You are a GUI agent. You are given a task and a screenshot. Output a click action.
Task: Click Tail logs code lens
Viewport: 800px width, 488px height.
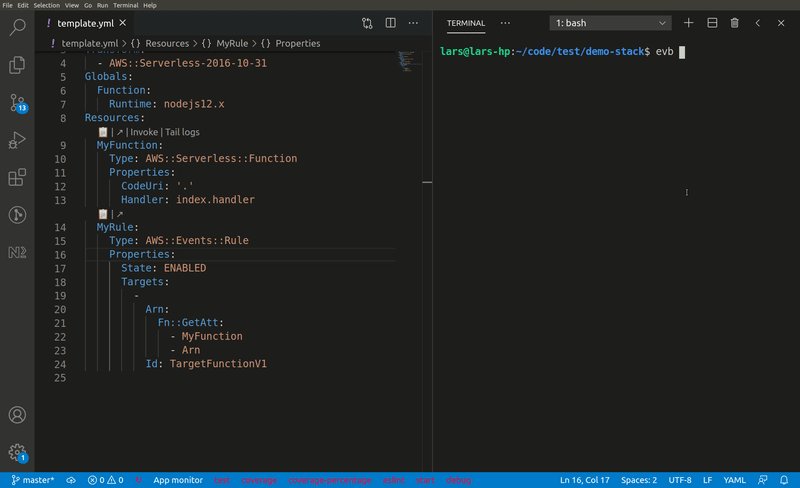click(x=182, y=132)
